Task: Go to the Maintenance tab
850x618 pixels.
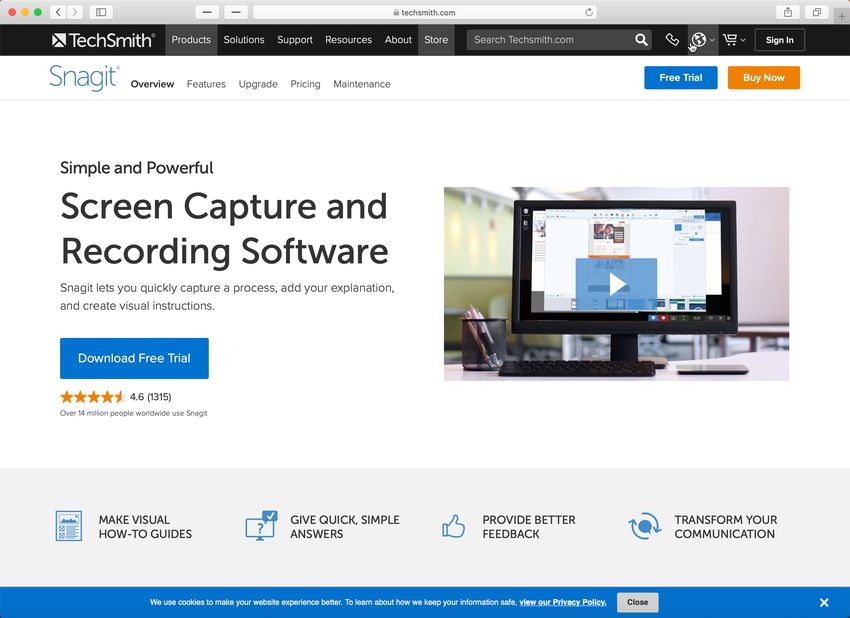Action: [362, 84]
